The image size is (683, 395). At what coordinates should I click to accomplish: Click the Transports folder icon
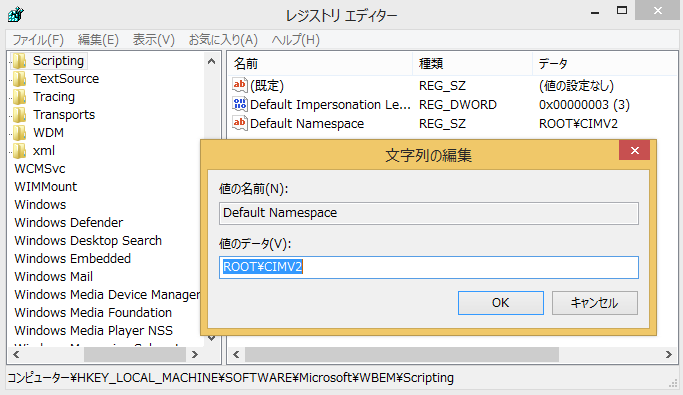tap(20, 115)
